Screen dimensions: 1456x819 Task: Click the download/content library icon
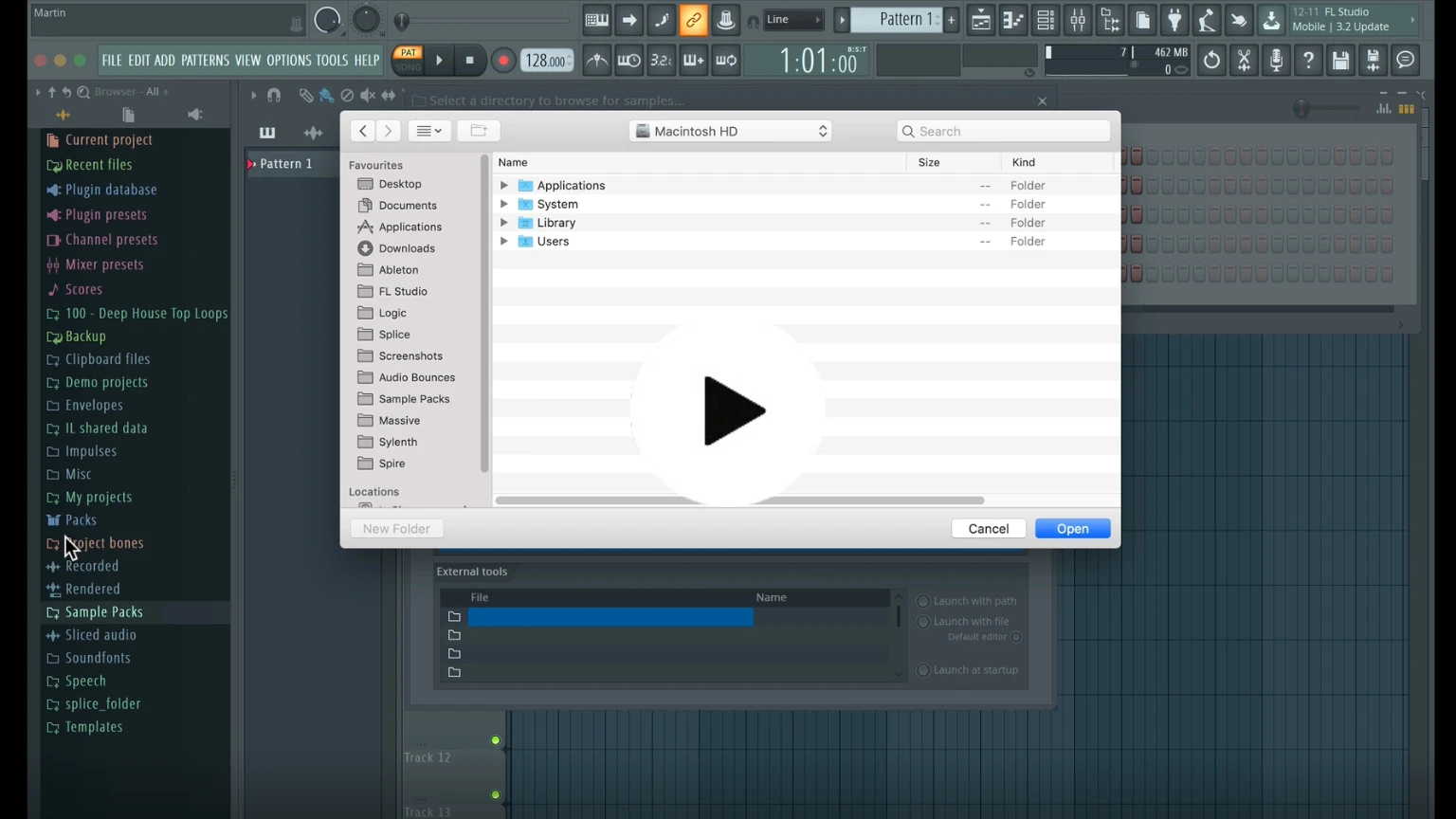(1271, 20)
